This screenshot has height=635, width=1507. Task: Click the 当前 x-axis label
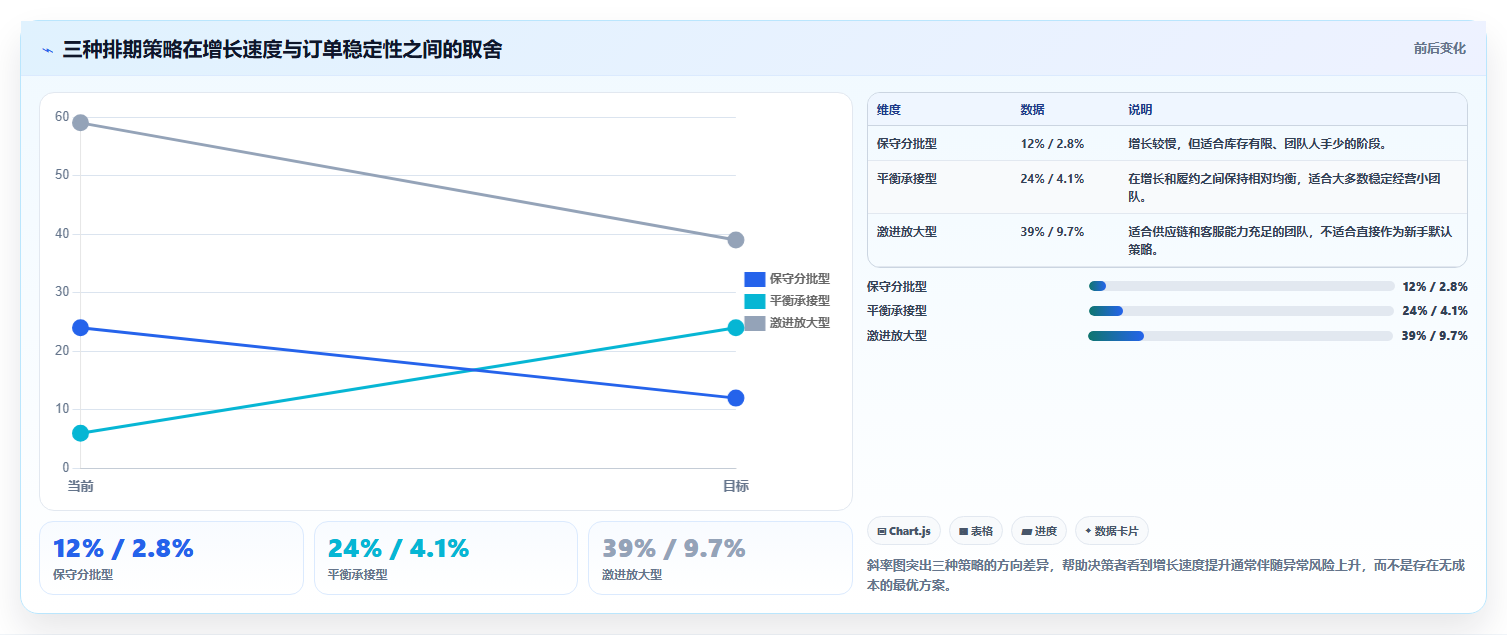pos(81,486)
